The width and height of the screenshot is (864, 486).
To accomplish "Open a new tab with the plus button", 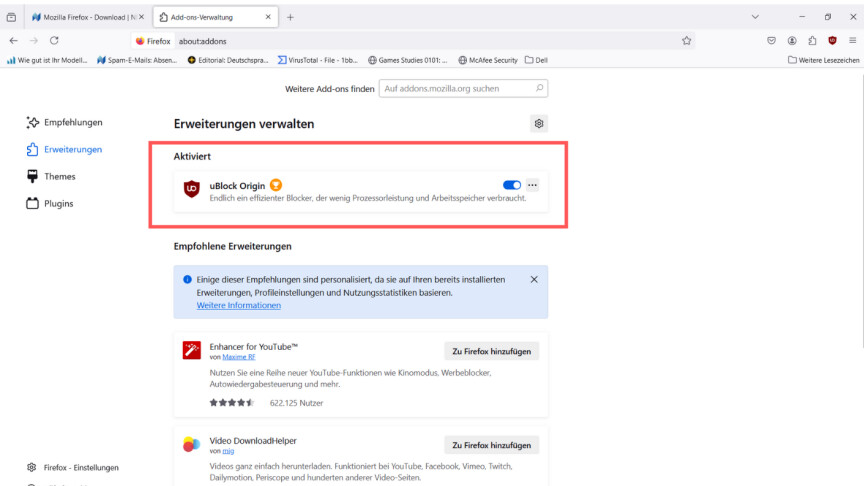I will tap(290, 17).
